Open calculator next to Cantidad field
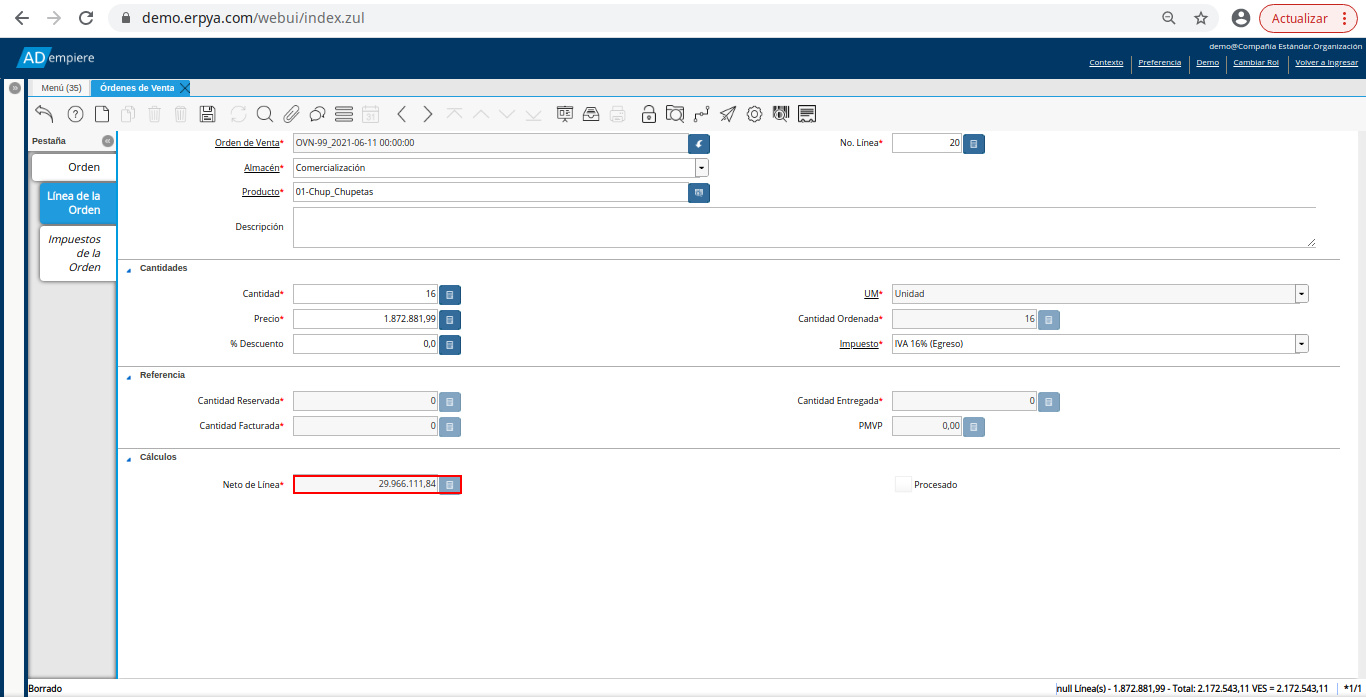The width and height of the screenshot is (1366, 697). pos(450,295)
